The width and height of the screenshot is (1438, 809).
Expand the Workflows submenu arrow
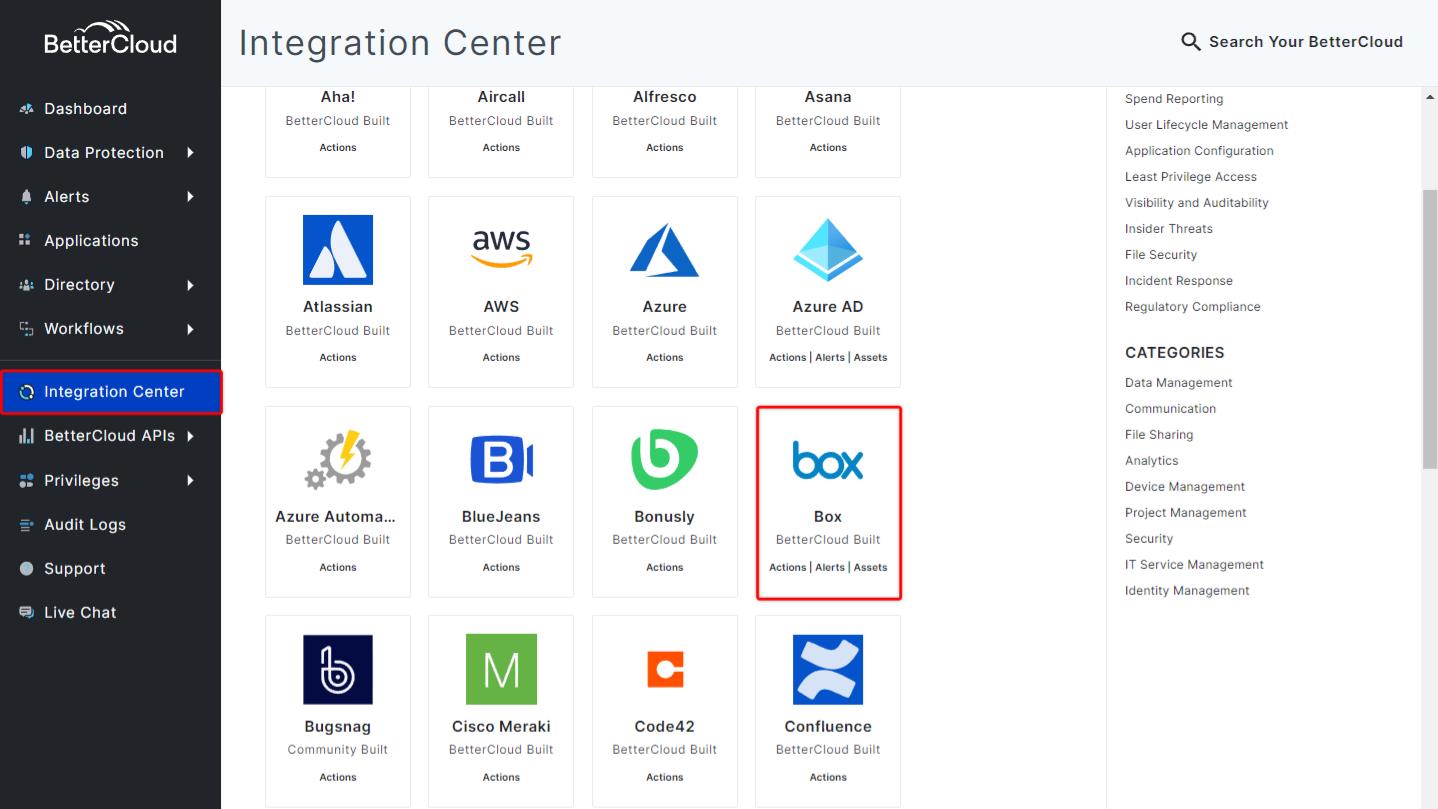190,329
